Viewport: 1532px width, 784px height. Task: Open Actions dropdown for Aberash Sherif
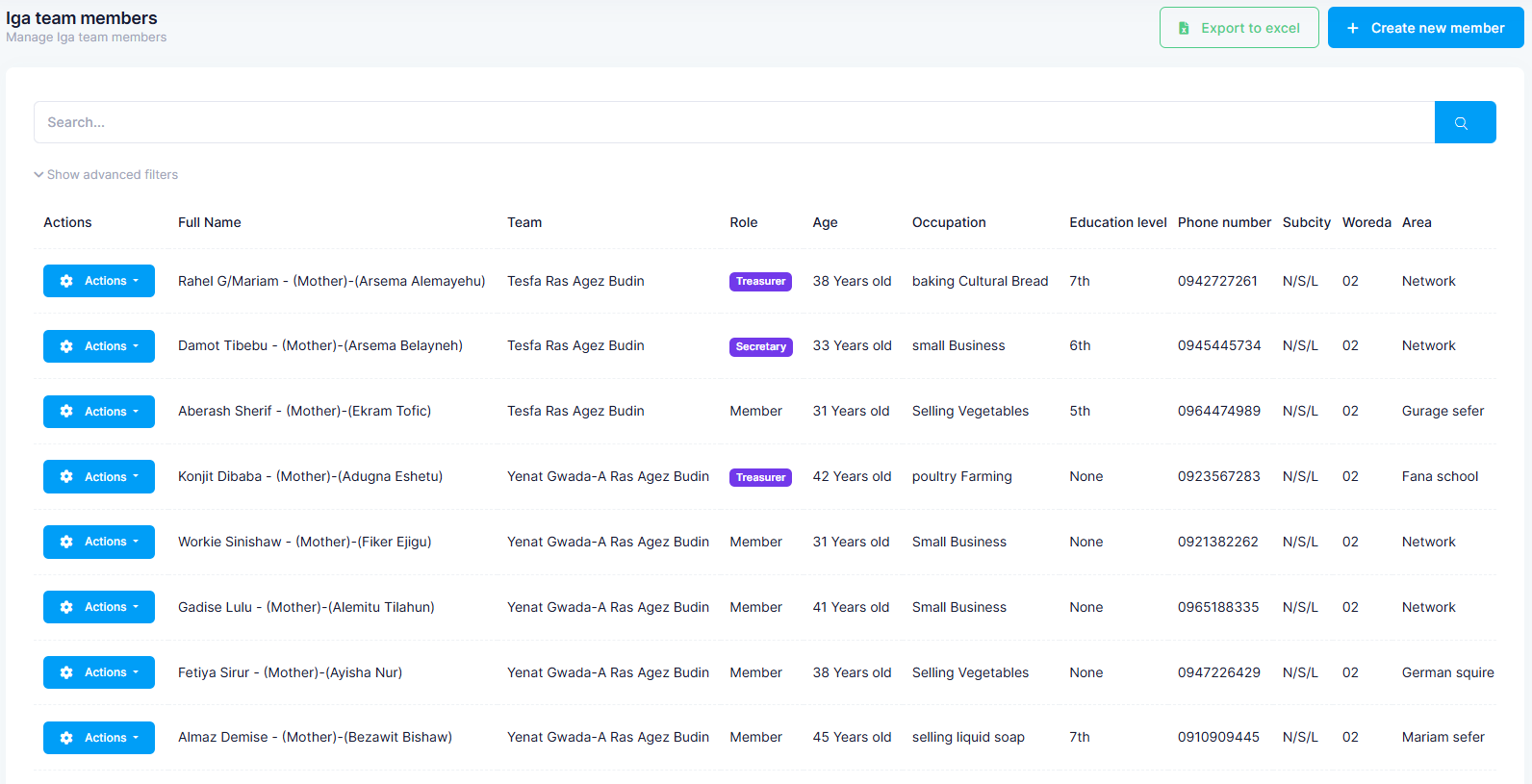pos(99,412)
